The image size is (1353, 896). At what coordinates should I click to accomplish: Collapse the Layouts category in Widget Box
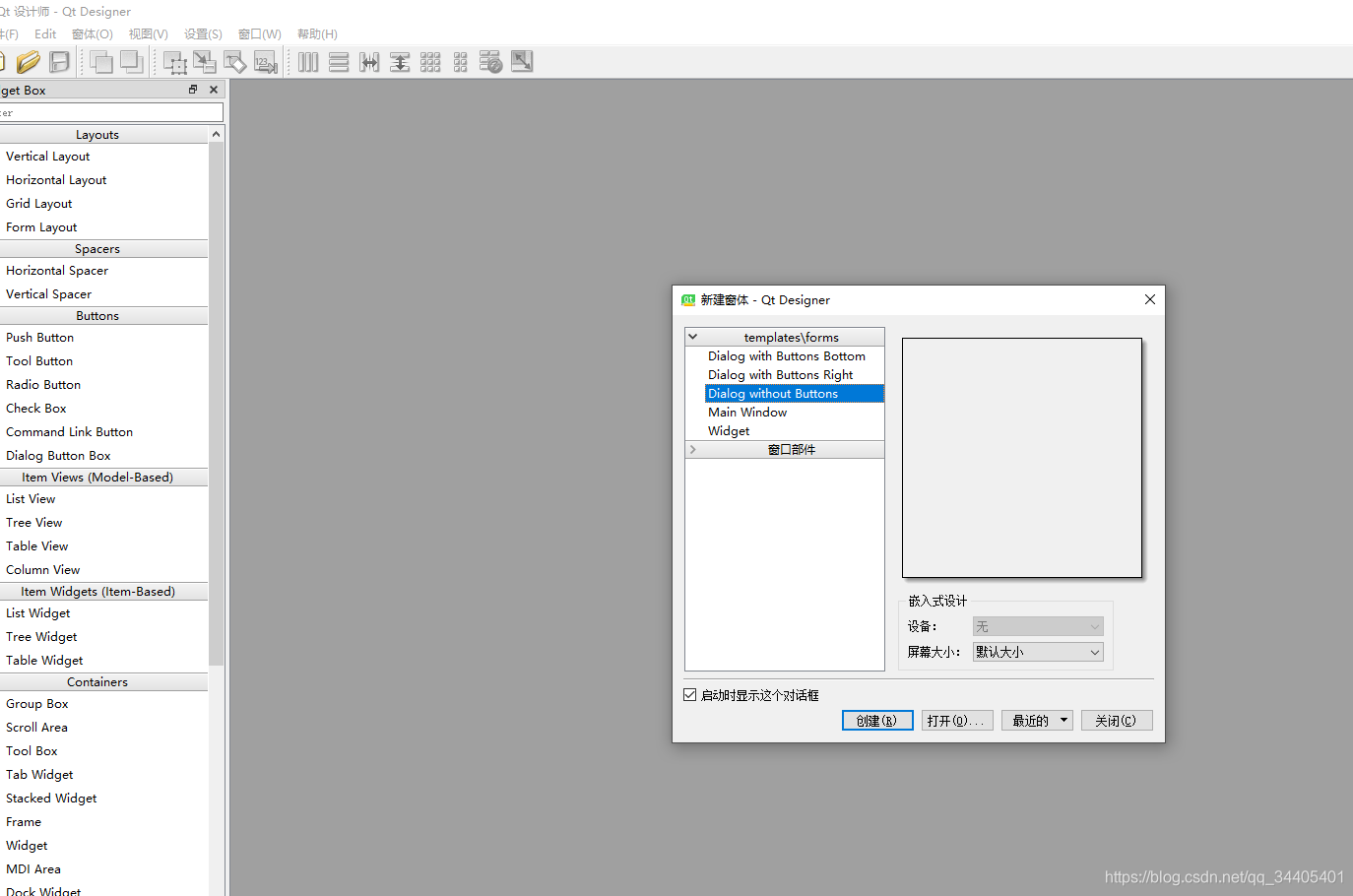pyautogui.click(x=103, y=135)
